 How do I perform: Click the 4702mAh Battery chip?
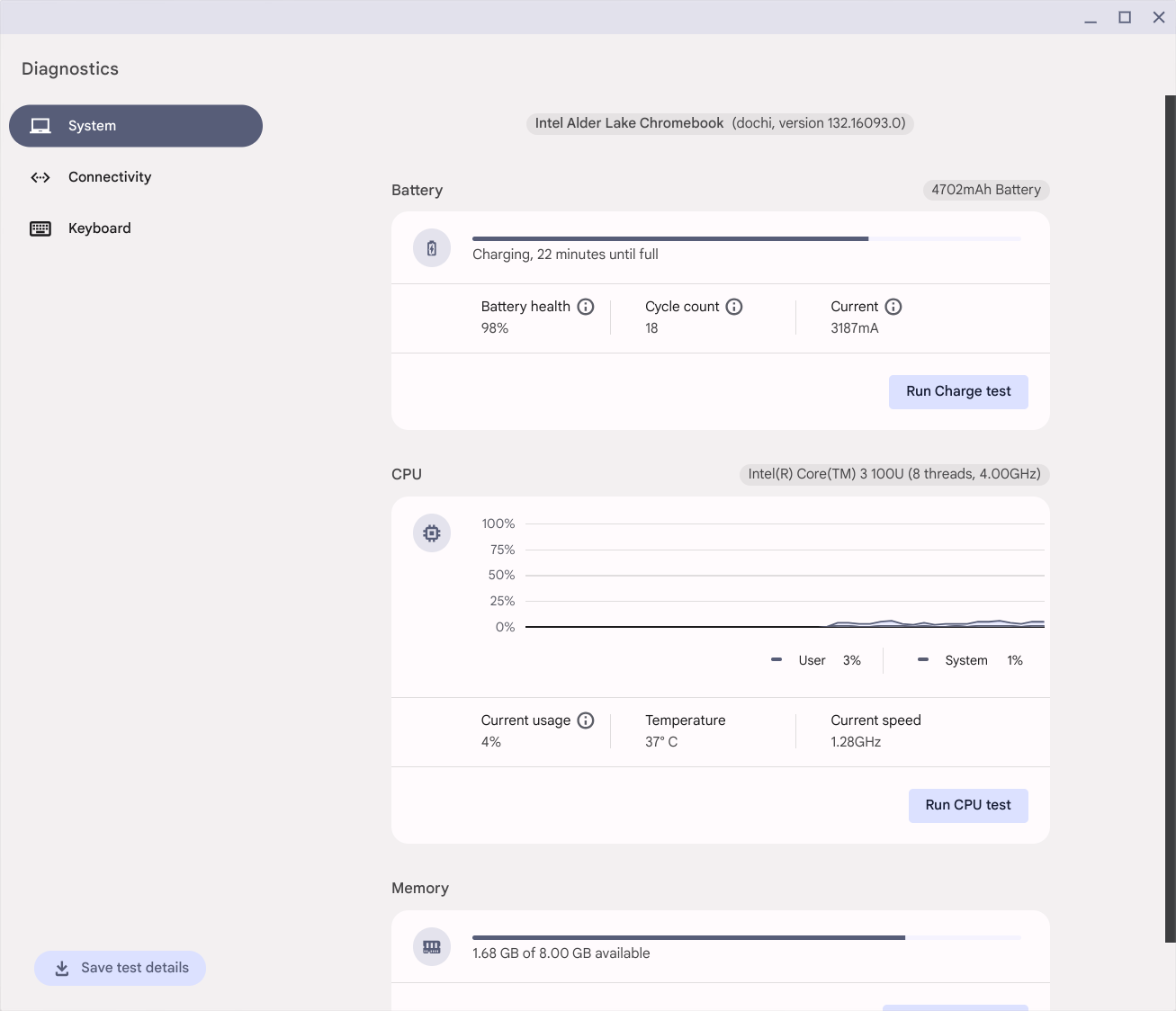[986, 190]
